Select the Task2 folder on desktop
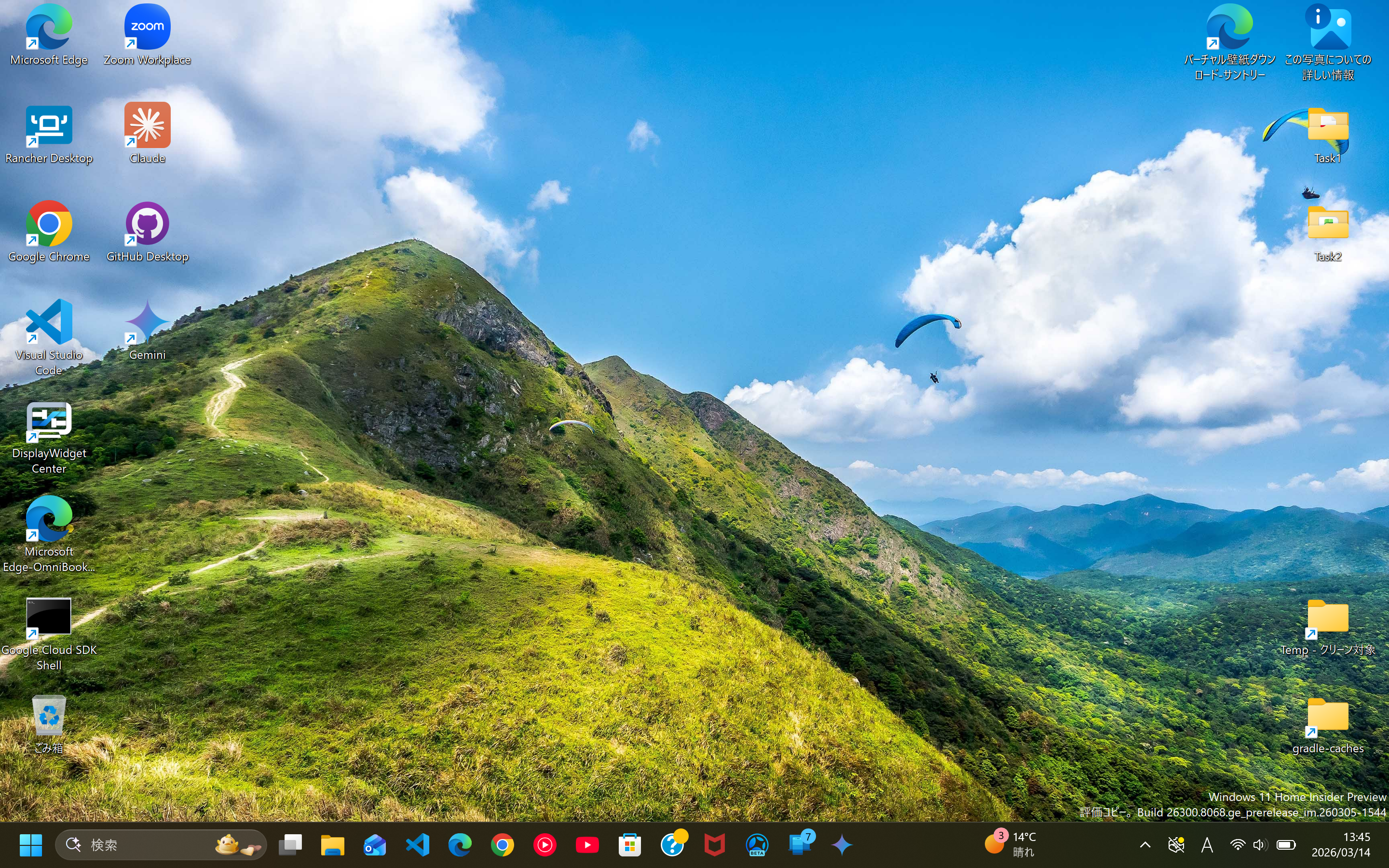 pyautogui.click(x=1328, y=224)
